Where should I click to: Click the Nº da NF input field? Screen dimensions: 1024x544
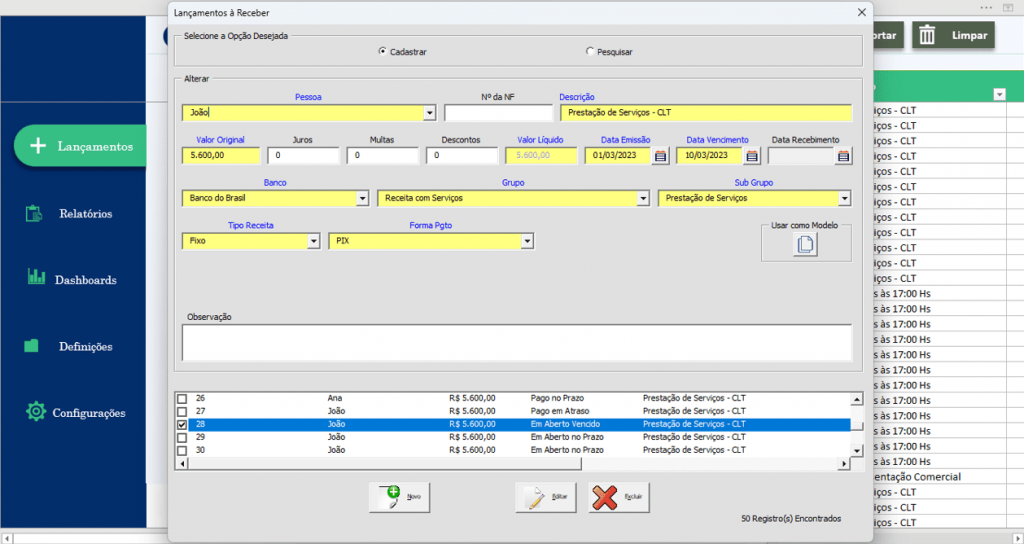coord(498,113)
